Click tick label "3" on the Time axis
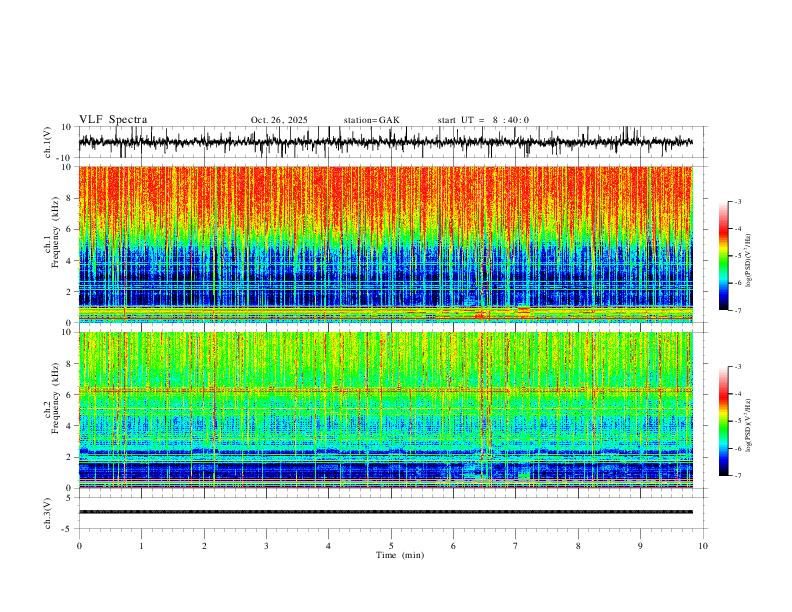This screenshot has width=792, height=612. point(266,546)
